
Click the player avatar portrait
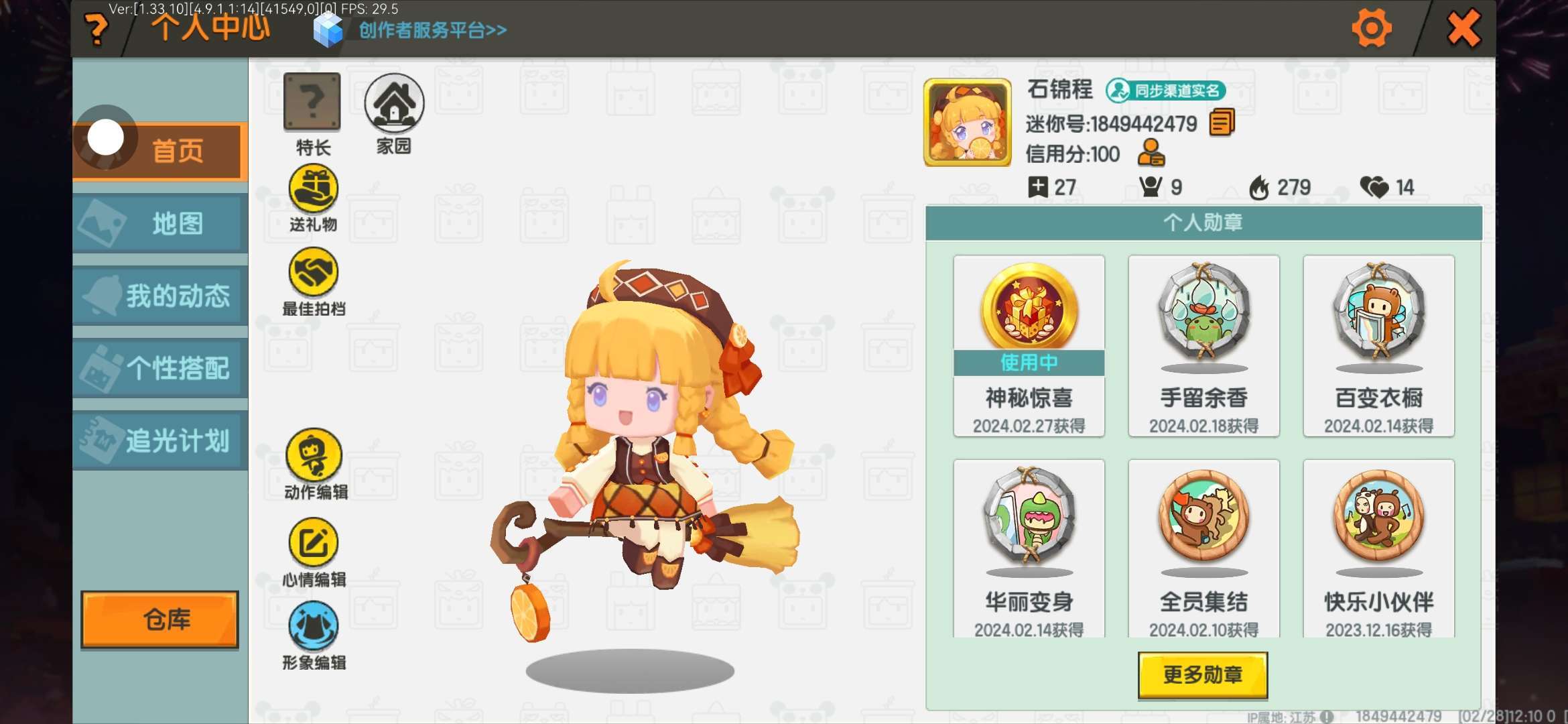967,122
